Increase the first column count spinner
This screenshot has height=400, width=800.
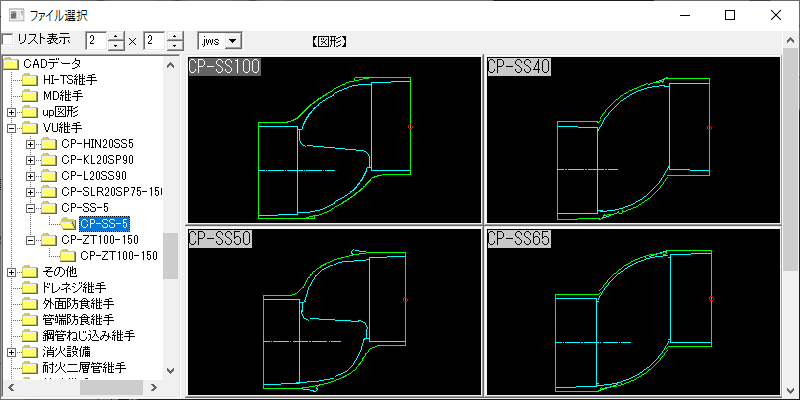(x=117, y=37)
